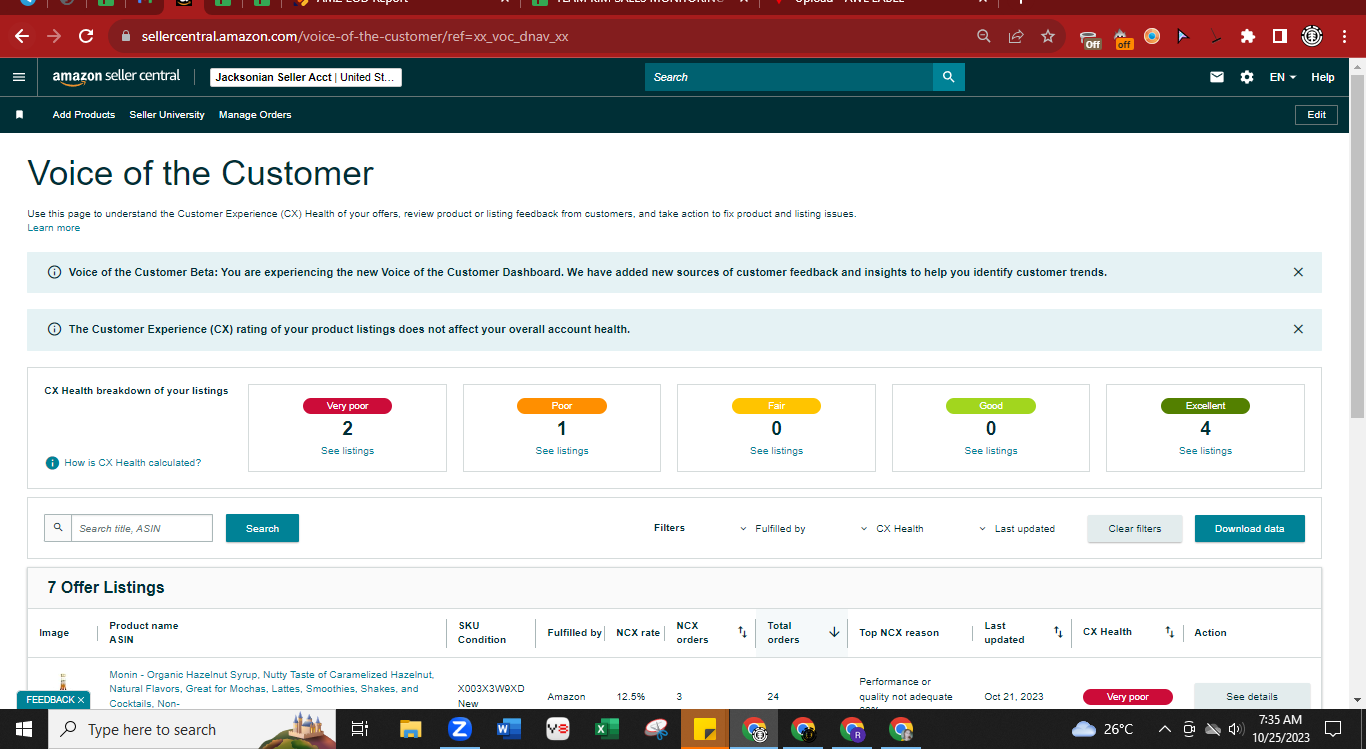Close the FEEDBACK tab
The width and height of the screenshot is (1366, 749).
coord(81,700)
